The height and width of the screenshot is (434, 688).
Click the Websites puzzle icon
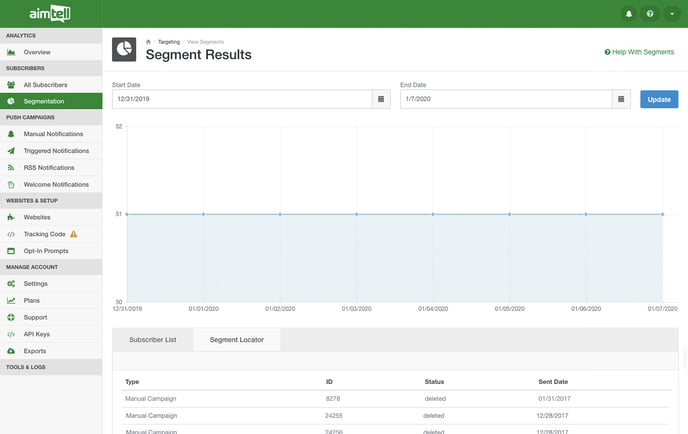(11, 217)
